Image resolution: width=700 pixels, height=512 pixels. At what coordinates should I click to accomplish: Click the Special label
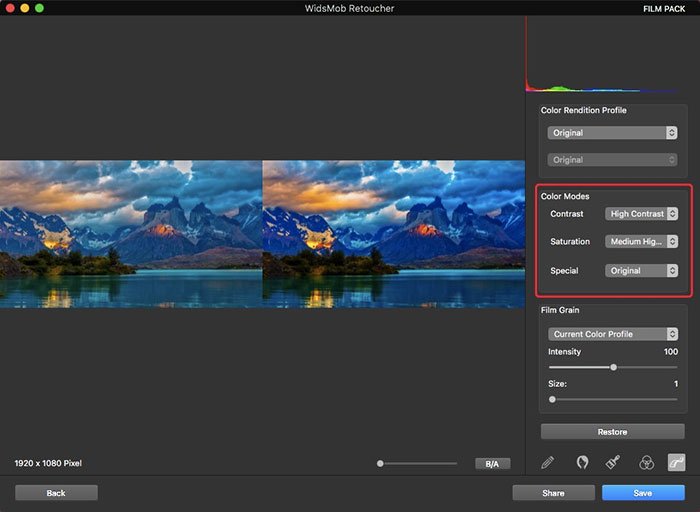[x=564, y=271]
